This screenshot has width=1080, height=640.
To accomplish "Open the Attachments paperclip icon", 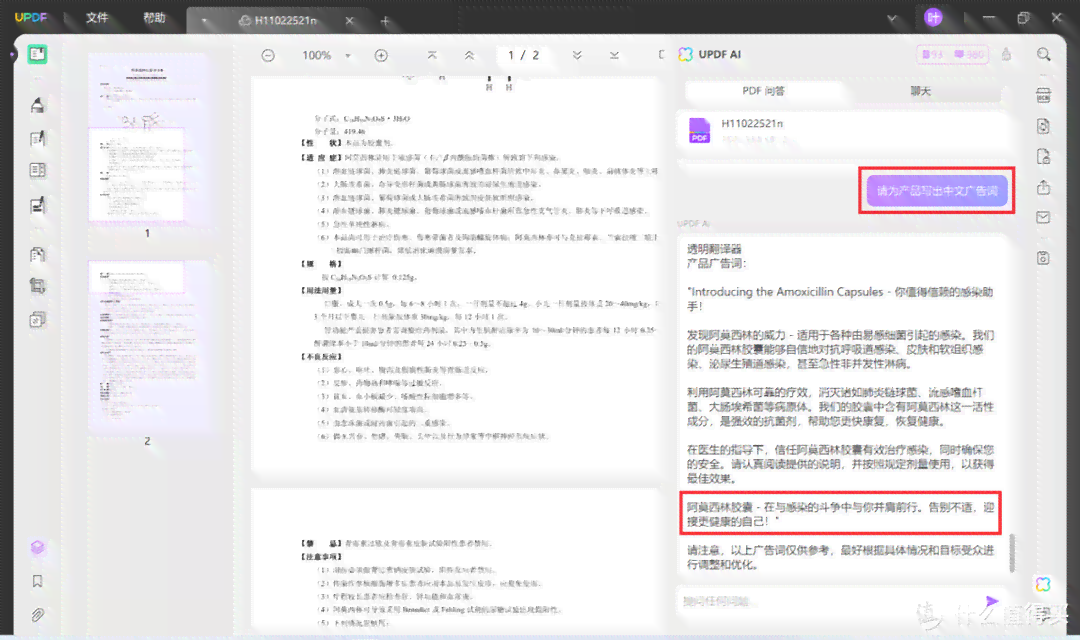I will [x=37, y=615].
